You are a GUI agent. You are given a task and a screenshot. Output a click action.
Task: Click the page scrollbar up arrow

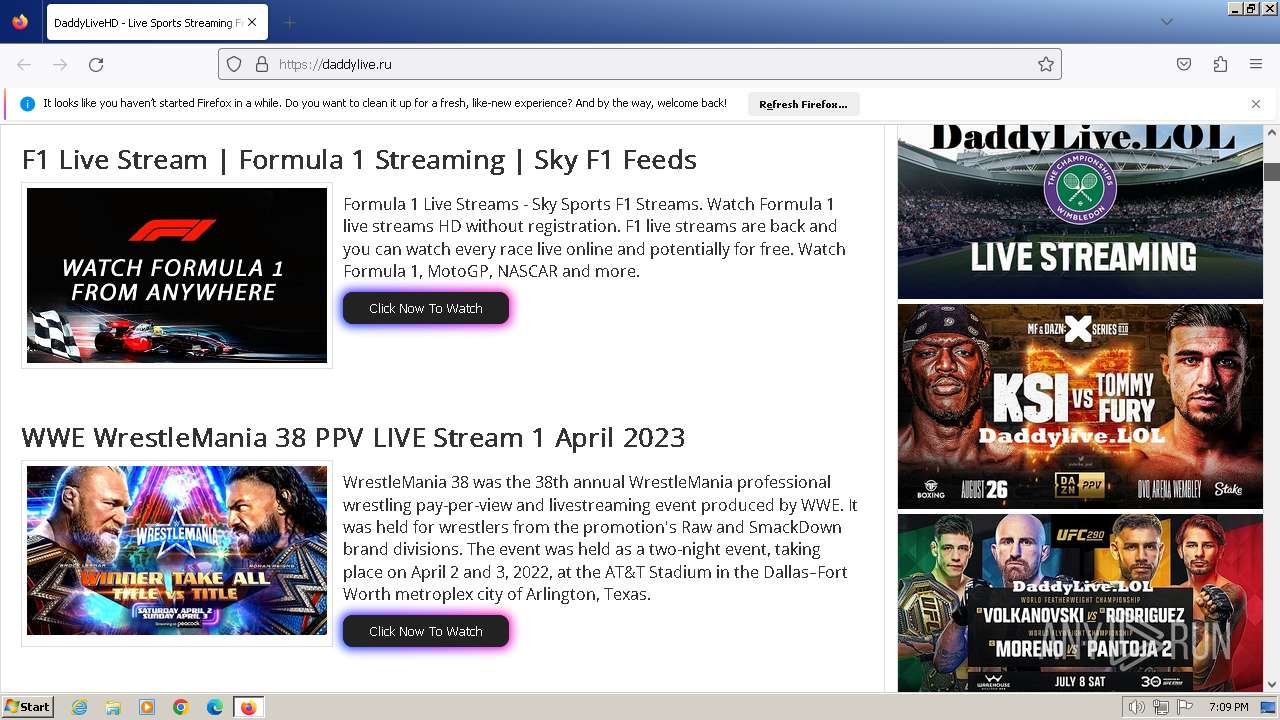(1272, 132)
